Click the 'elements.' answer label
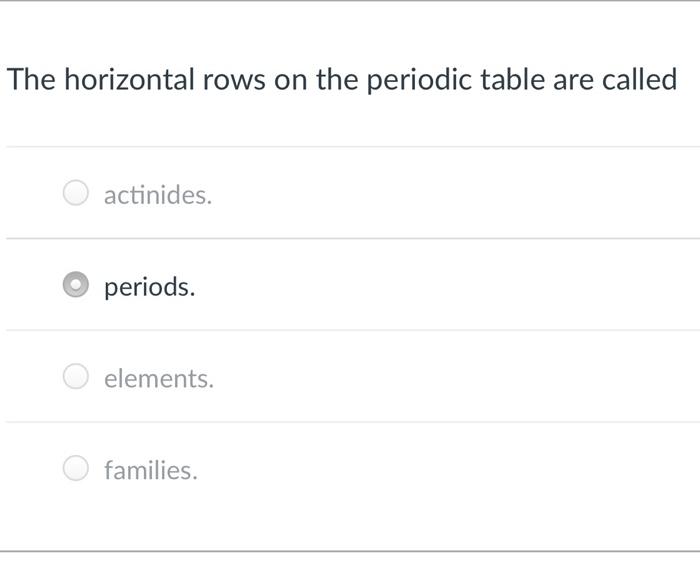The height and width of the screenshot is (565, 700). pyautogui.click(x=159, y=379)
